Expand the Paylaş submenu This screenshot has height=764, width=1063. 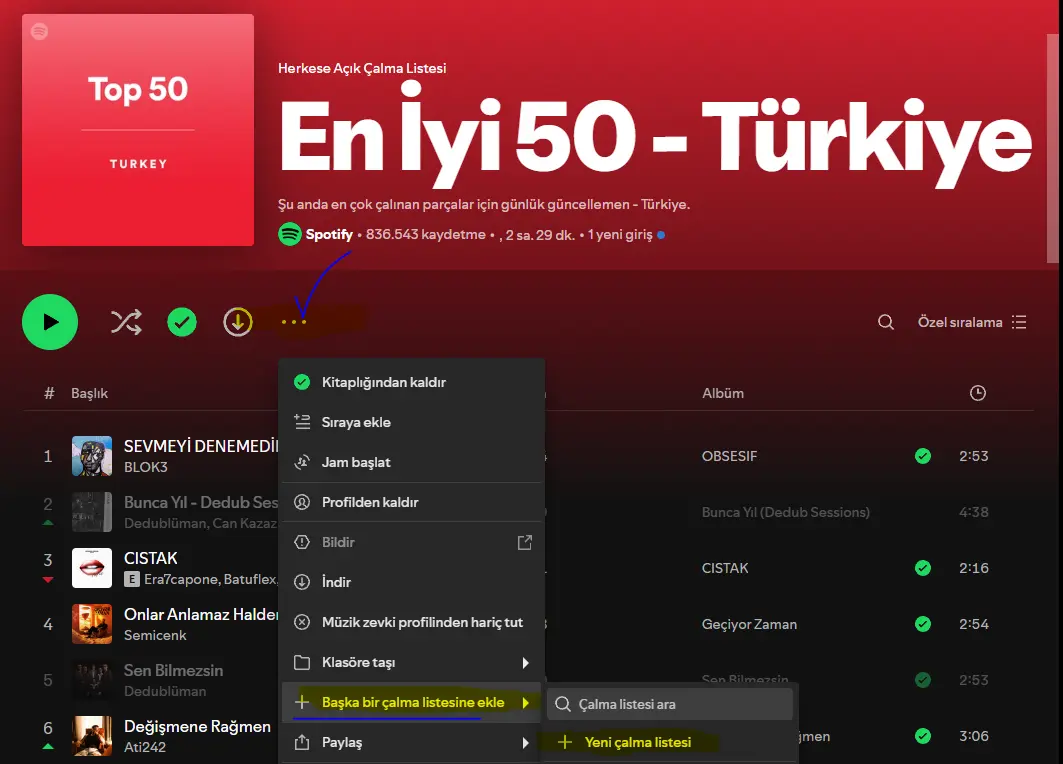tap(413, 742)
